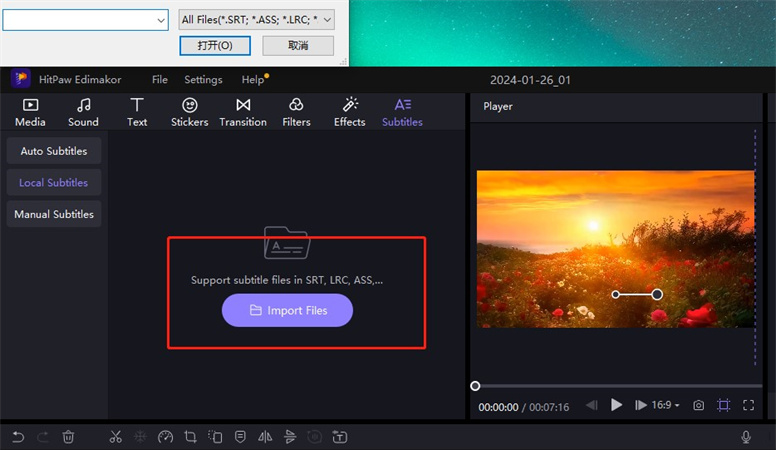This screenshot has height=450, width=776.
Task: Open the Settings menu
Action: (x=203, y=80)
